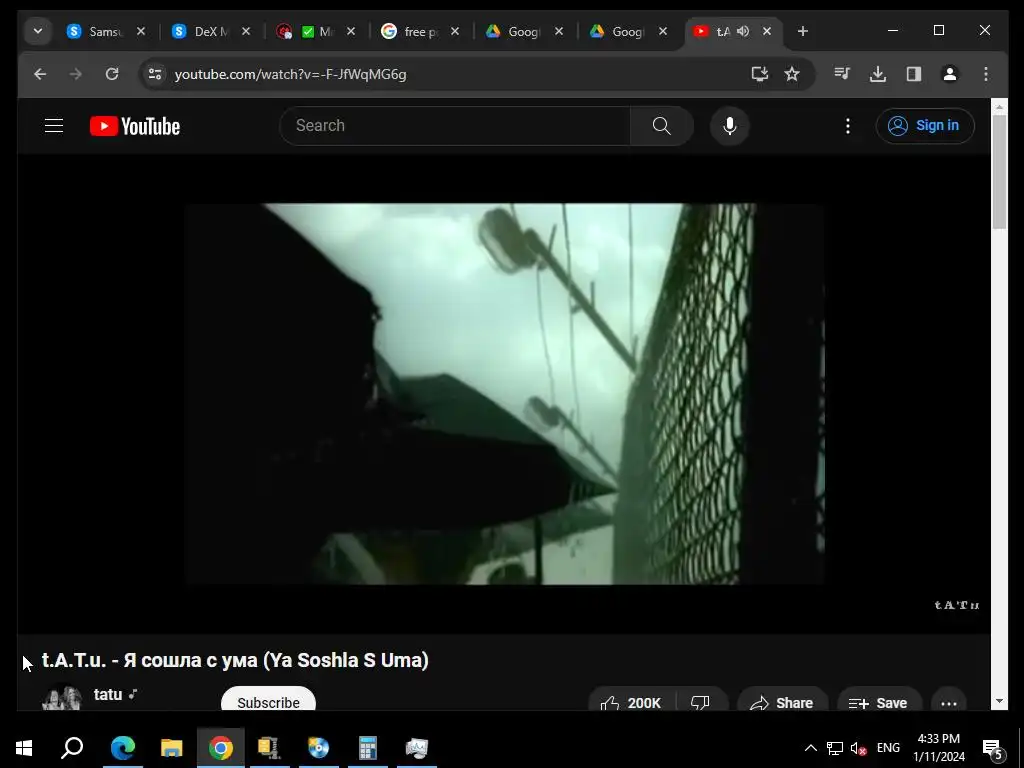Viewport: 1024px width, 768px height.
Task: Go to the YouTube home logo
Action: click(135, 126)
